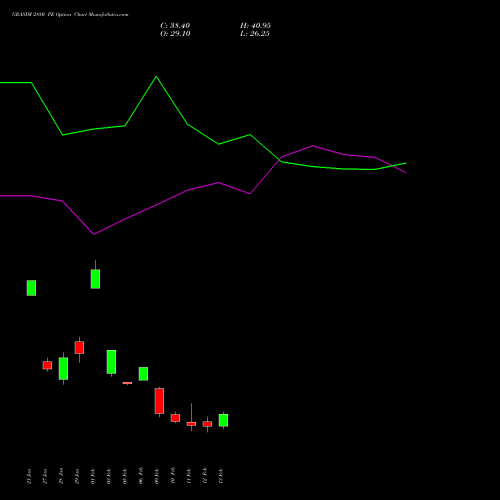Click the high value H: 40.95

tap(255, 26)
